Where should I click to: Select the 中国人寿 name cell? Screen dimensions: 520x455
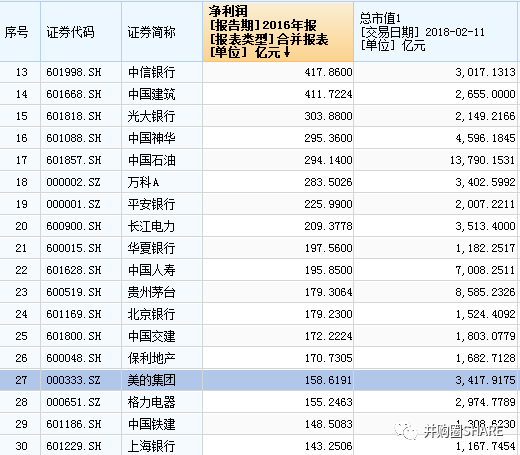pos(162,270)
